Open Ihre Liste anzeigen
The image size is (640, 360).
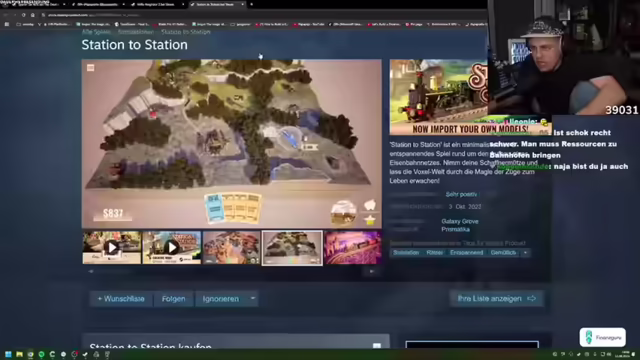[x=496, y=298]
